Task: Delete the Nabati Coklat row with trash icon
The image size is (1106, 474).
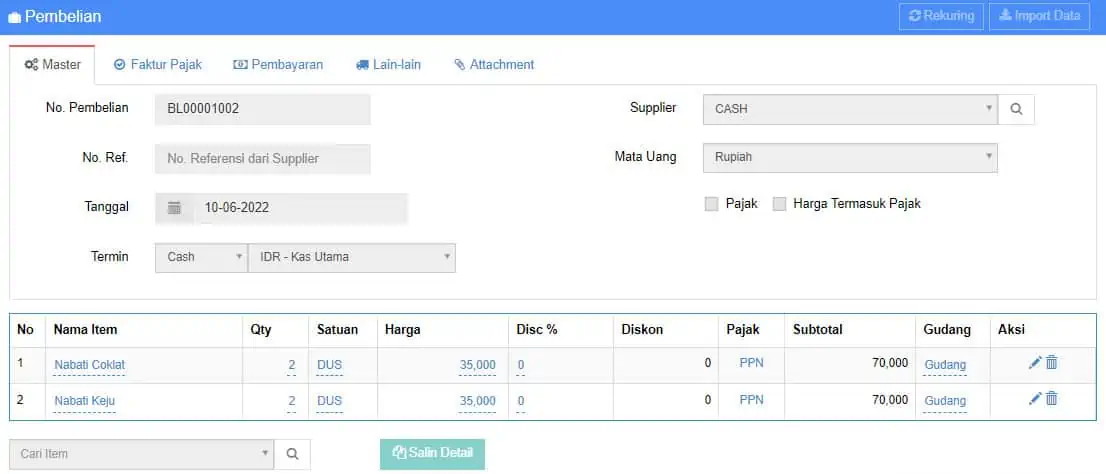Action: click(x=1052, y=363)
